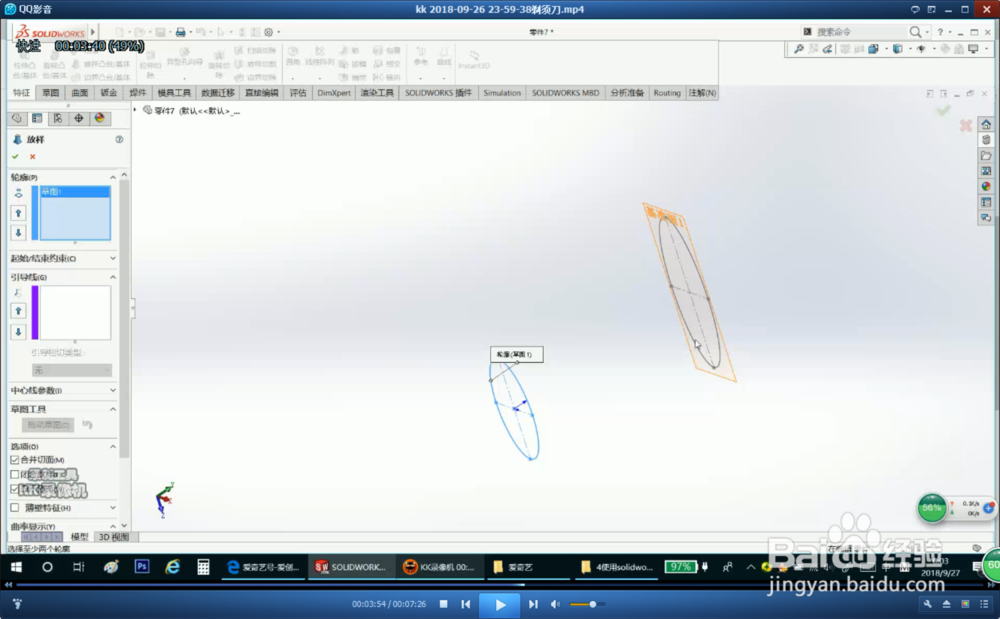Switch to the 焊件 ribbon tab

(138, 93)
